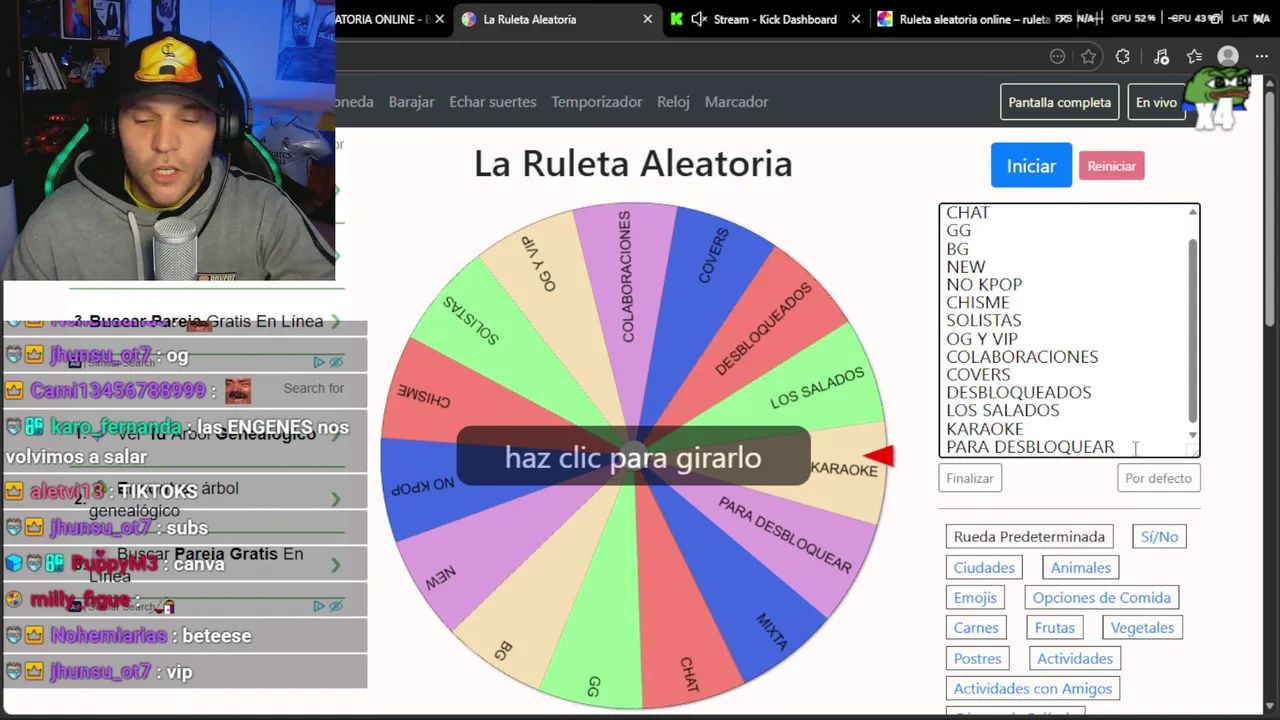The image size is (1280, 720).
Task: Choose the Sí/No wheel preset
Action: [x=1160, y=537]
